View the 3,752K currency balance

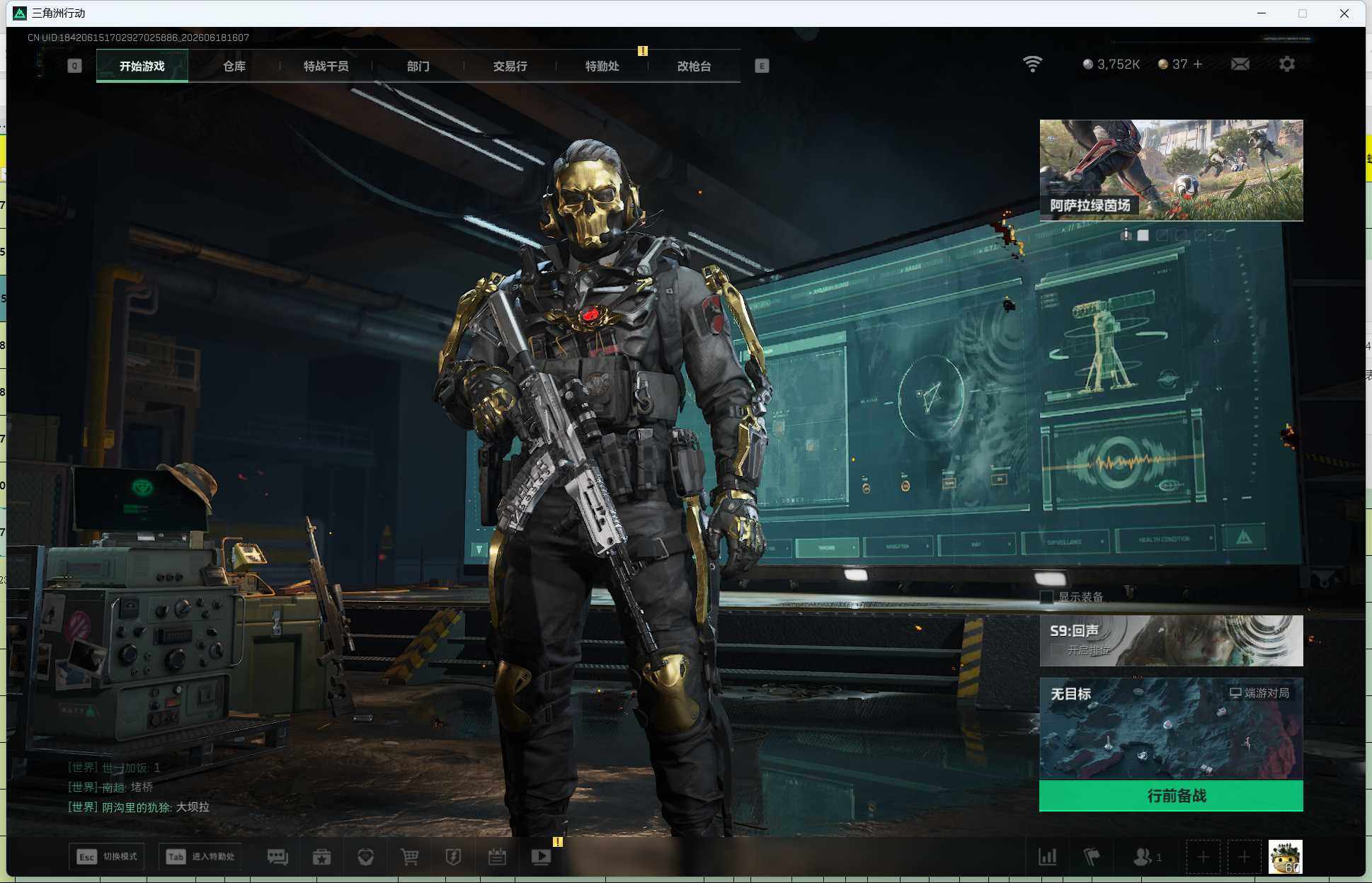tap(1111, 64)
